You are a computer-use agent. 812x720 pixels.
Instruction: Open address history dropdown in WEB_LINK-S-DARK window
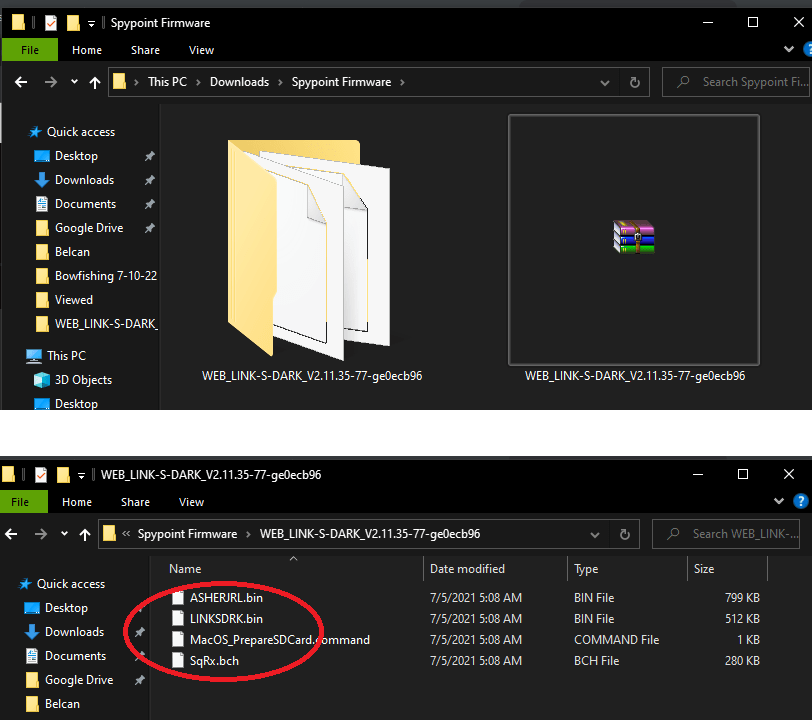pyautogui.click(x=594, y=535)
